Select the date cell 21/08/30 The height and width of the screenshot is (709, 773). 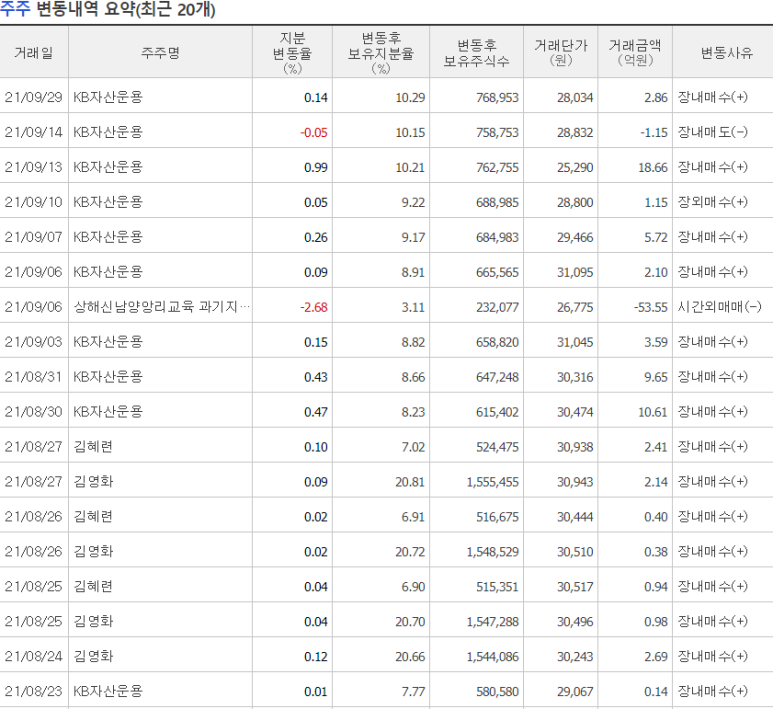(34, 412)
